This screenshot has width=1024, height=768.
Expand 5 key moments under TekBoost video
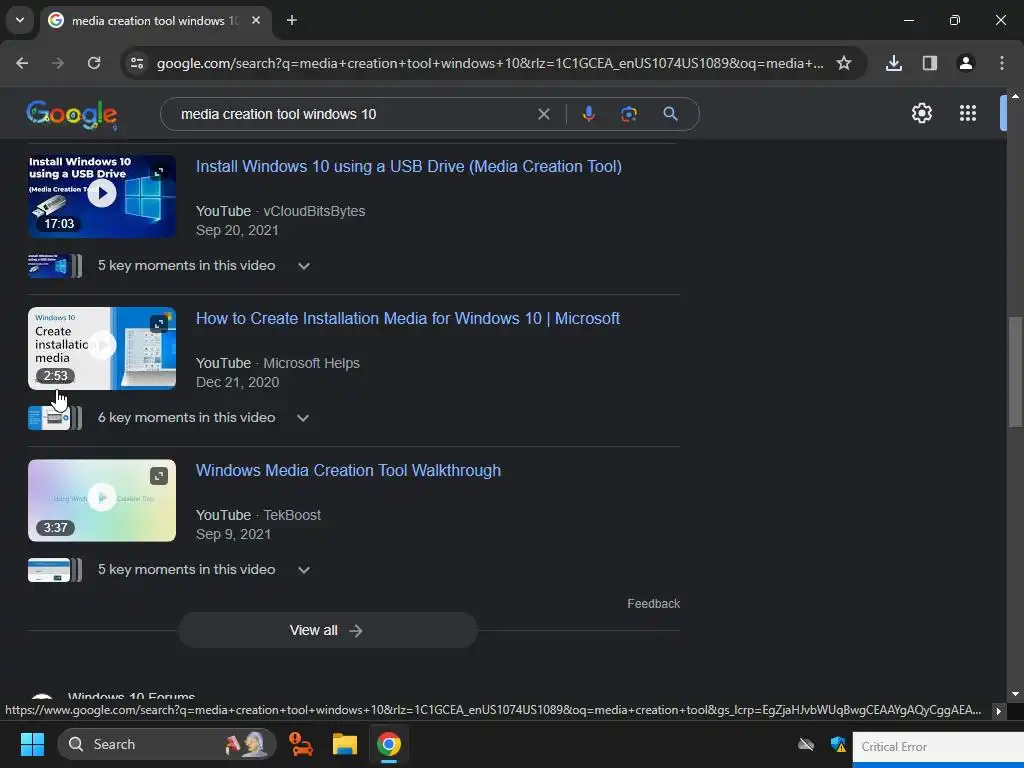tap(304, 570)
